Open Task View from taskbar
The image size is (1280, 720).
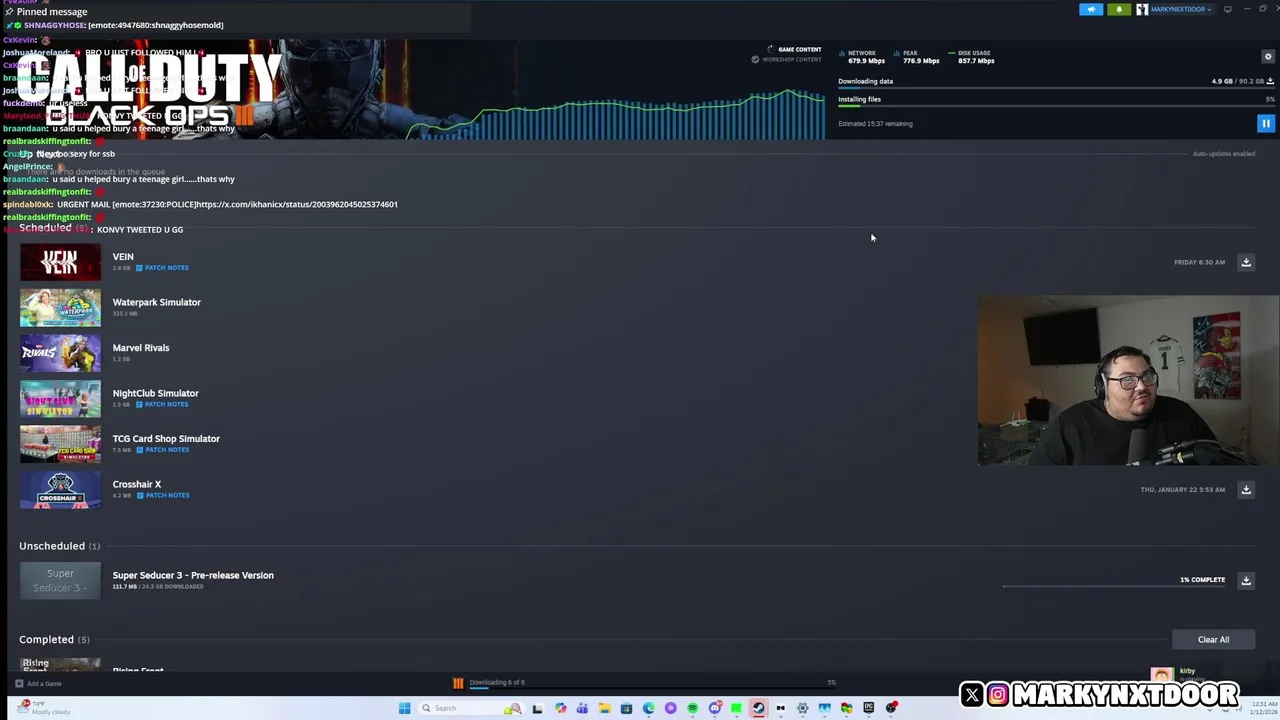pos(537,708)
